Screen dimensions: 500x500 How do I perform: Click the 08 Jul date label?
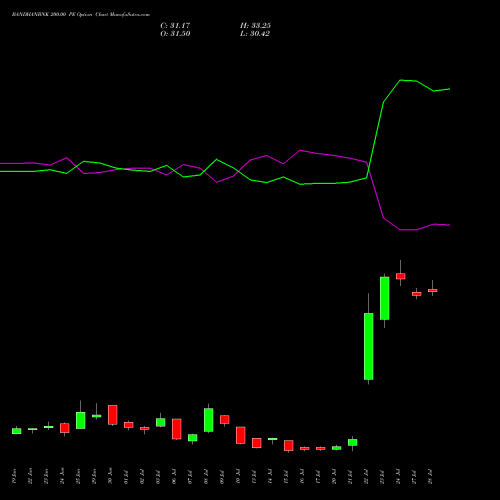coord(206,477)
